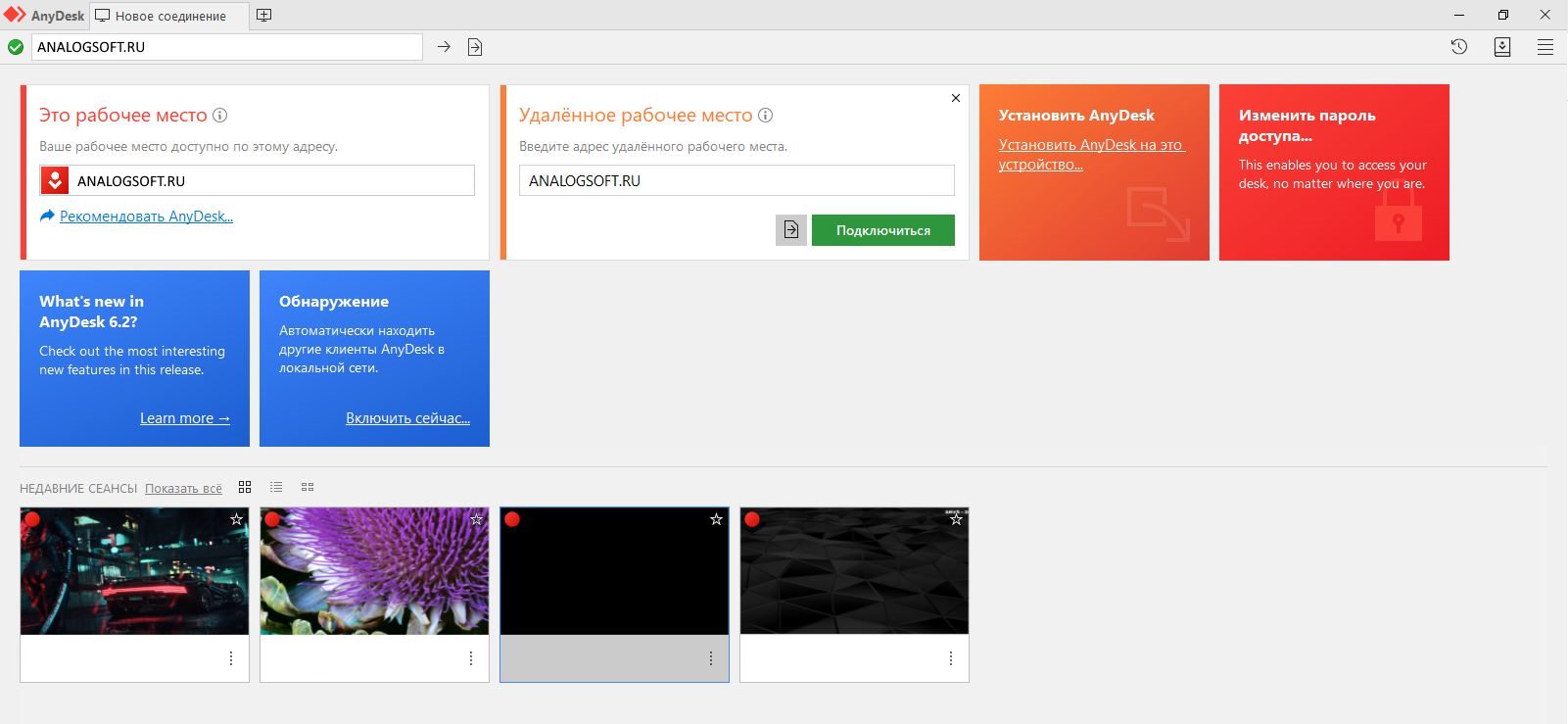Screen dimensions: 1568x724
Task: Favorite the dark polygon session with star
Action: coord(956,519)
